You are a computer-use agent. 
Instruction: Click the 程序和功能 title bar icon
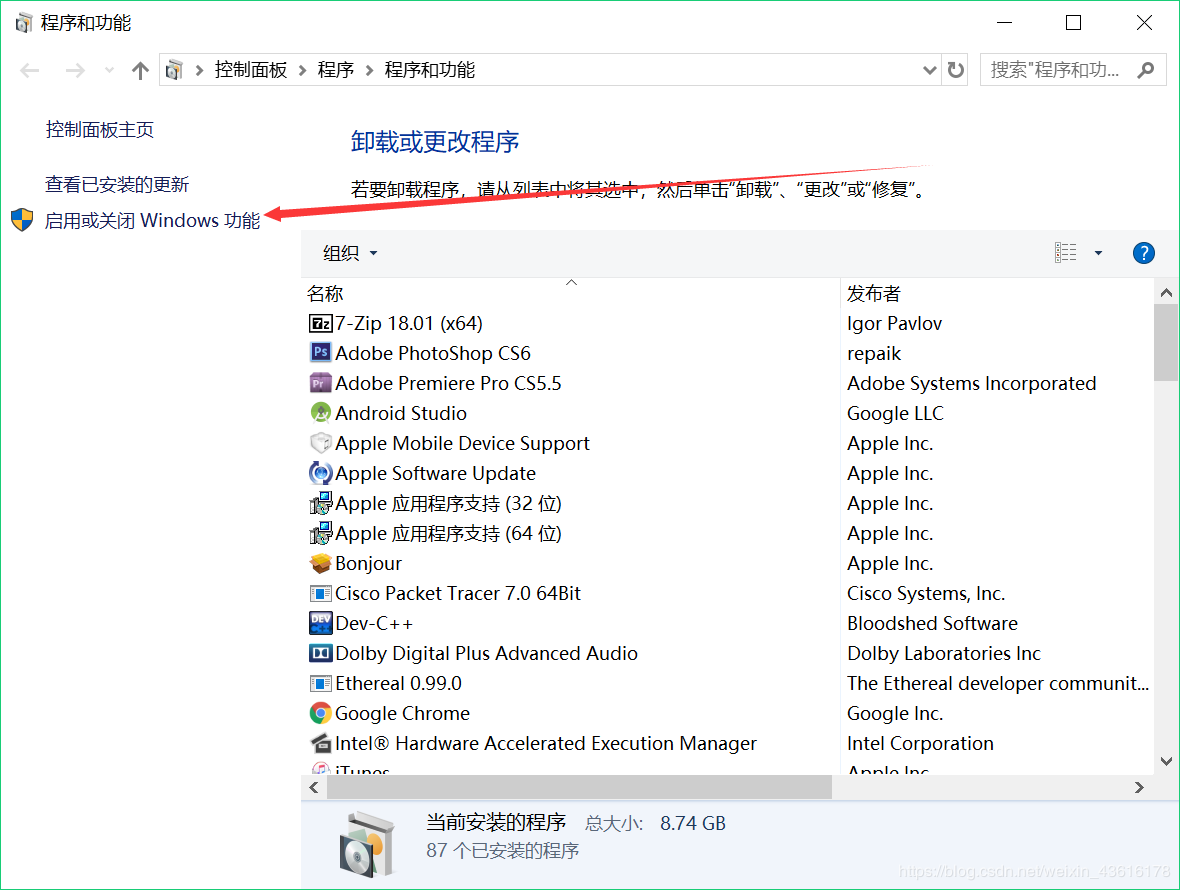23,23
